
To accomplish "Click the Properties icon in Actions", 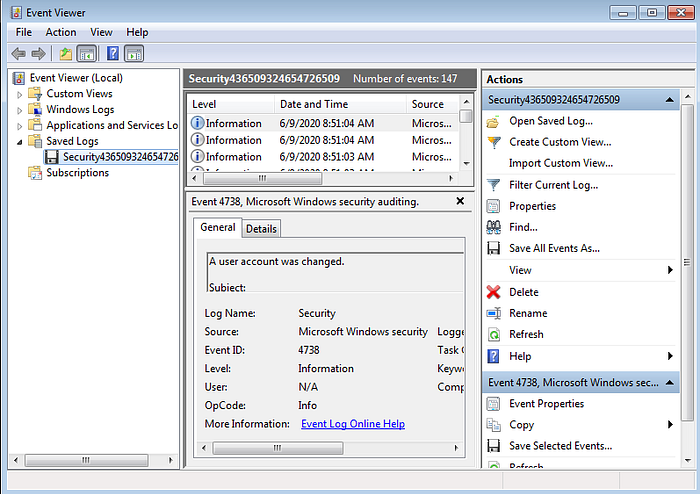I will [x=493, y=206].
